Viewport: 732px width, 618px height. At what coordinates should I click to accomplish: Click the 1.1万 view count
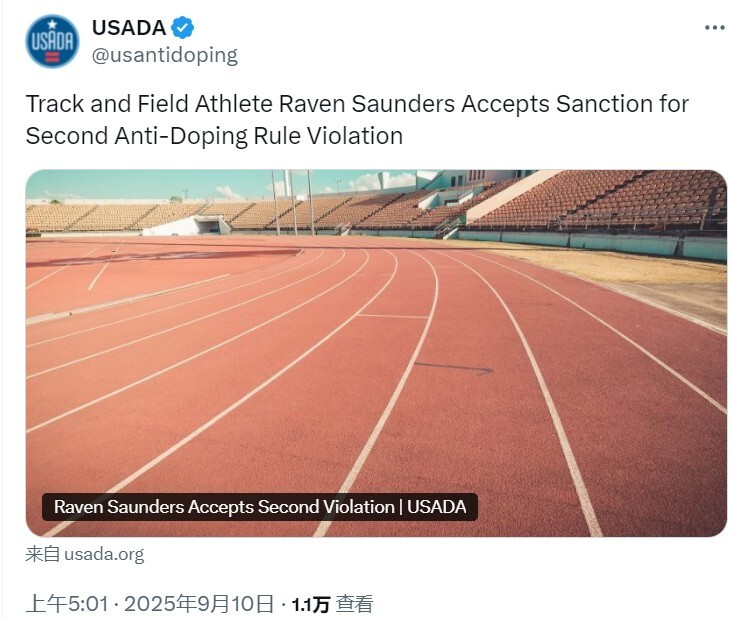click(310, 603)
